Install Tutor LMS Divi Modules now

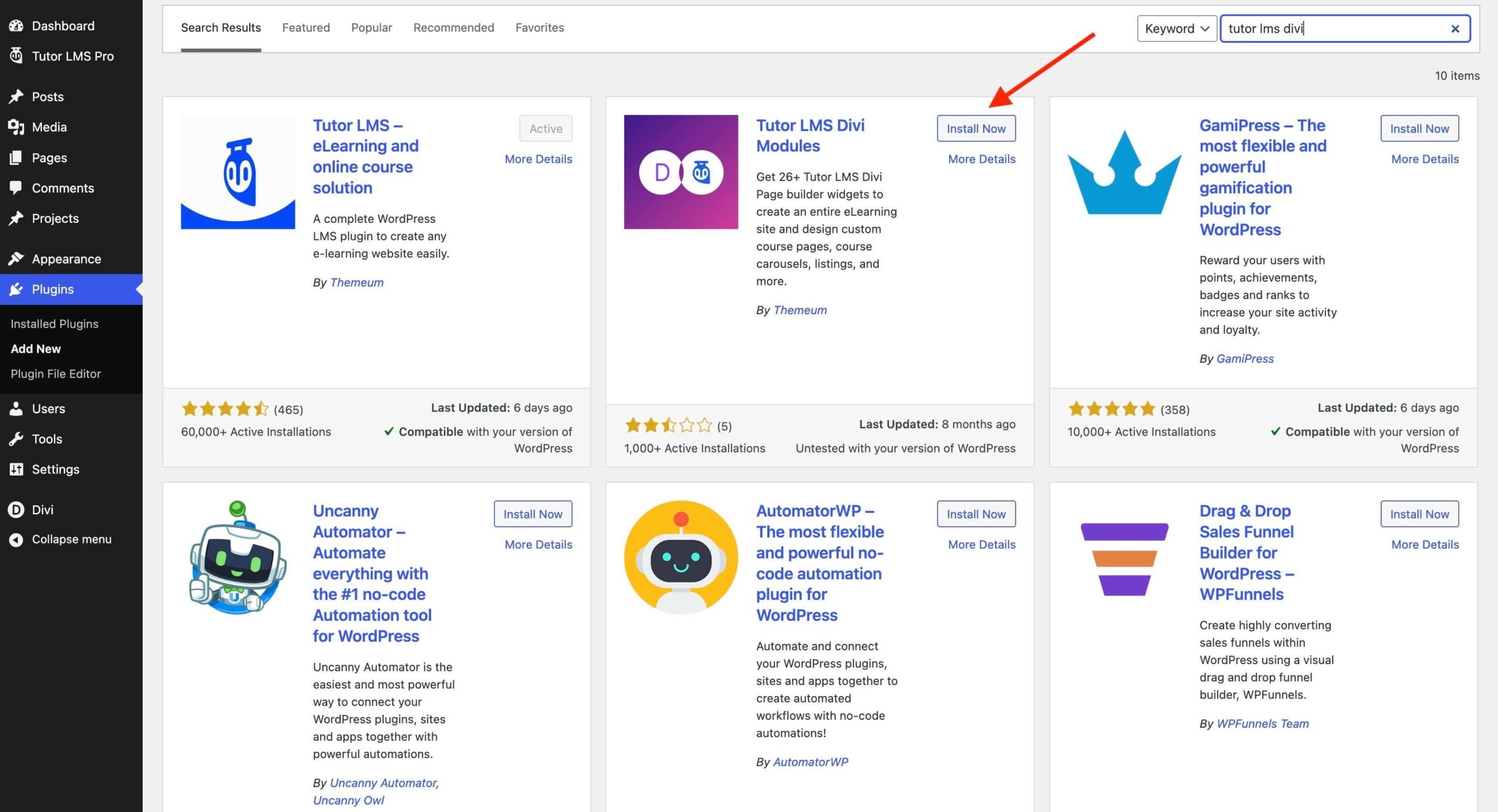pyautogui.click(x=976, y=129)
